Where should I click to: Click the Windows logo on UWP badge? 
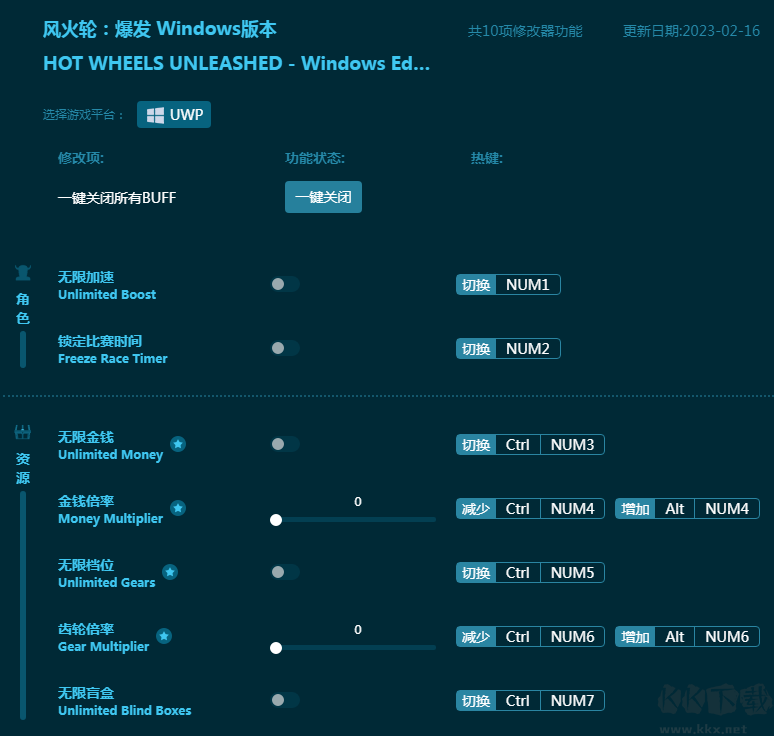click(155, 115)
